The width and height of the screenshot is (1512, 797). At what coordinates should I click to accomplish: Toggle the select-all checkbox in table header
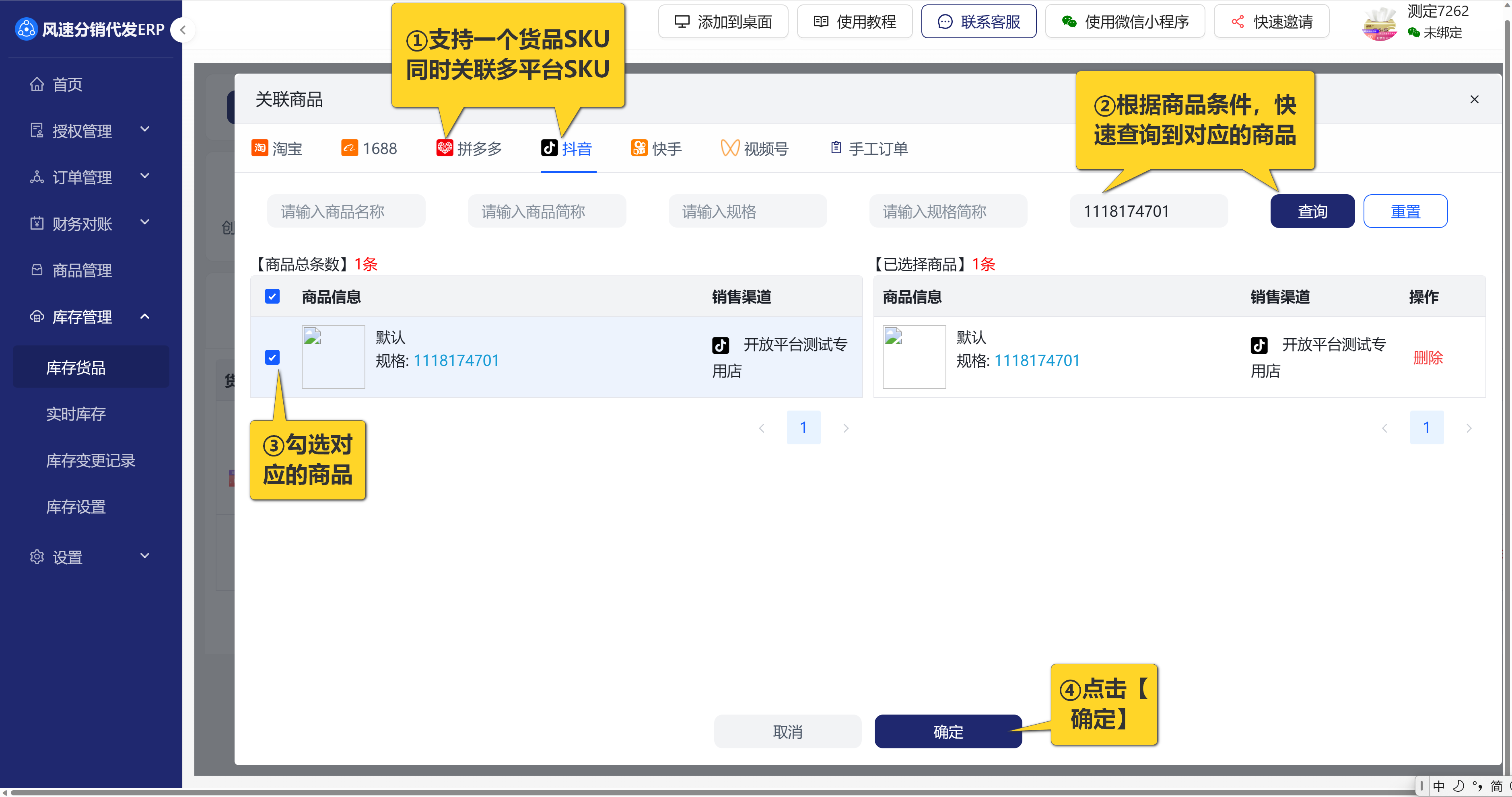pos(272,296)
